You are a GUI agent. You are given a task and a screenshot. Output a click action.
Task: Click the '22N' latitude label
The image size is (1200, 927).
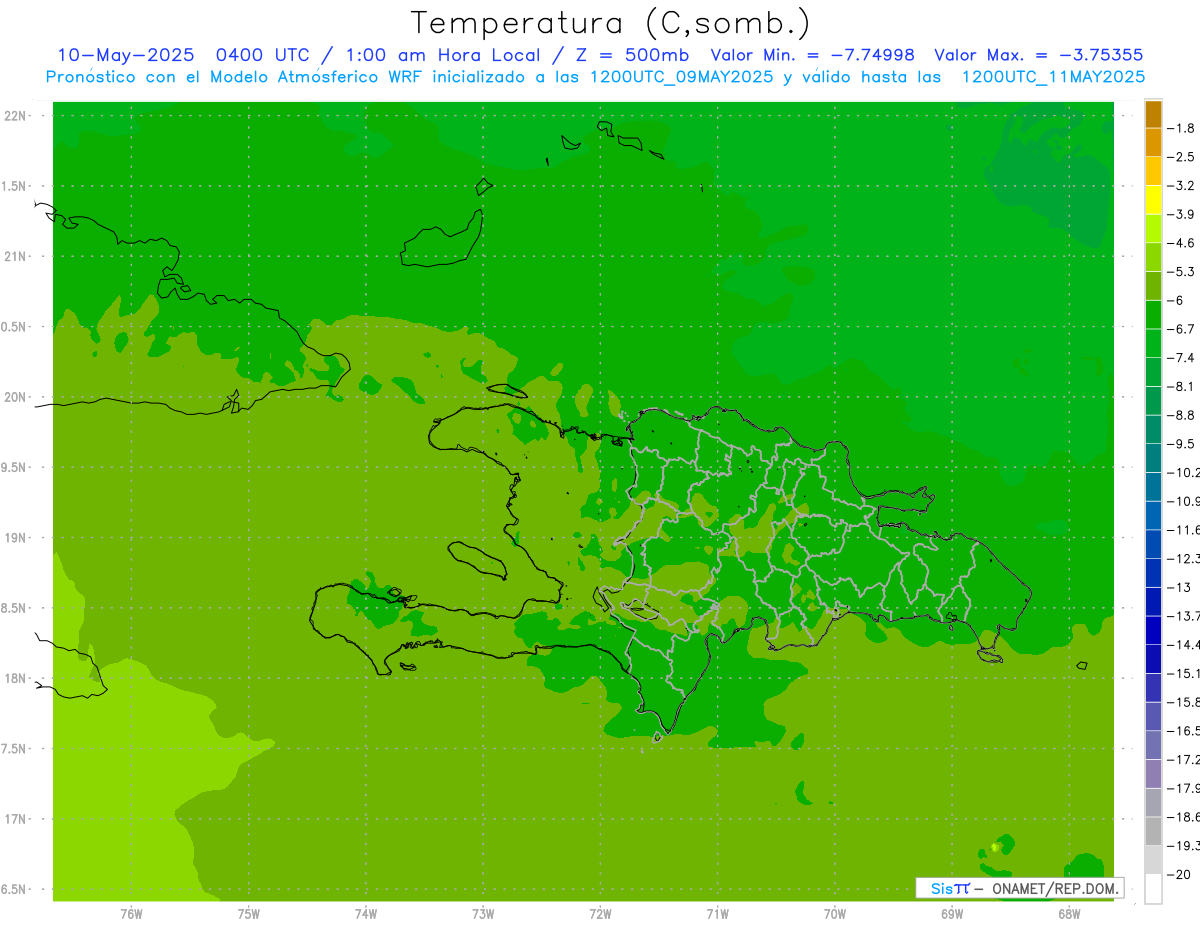point(17,115)
